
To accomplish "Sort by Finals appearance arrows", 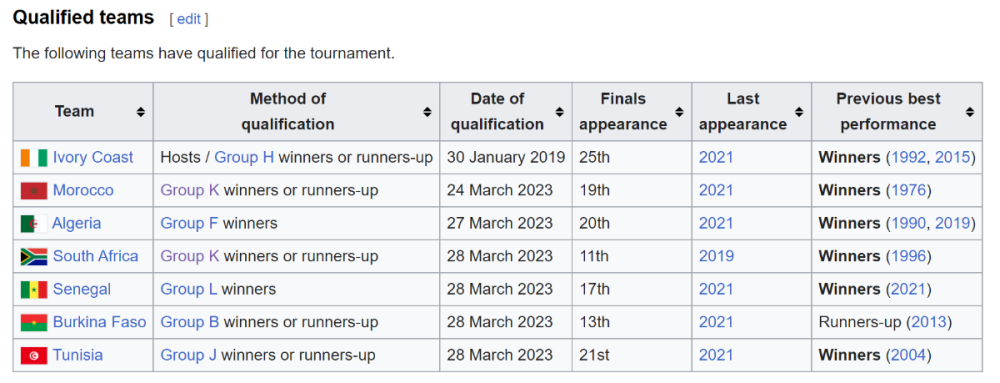I will [x=679, y=112].
